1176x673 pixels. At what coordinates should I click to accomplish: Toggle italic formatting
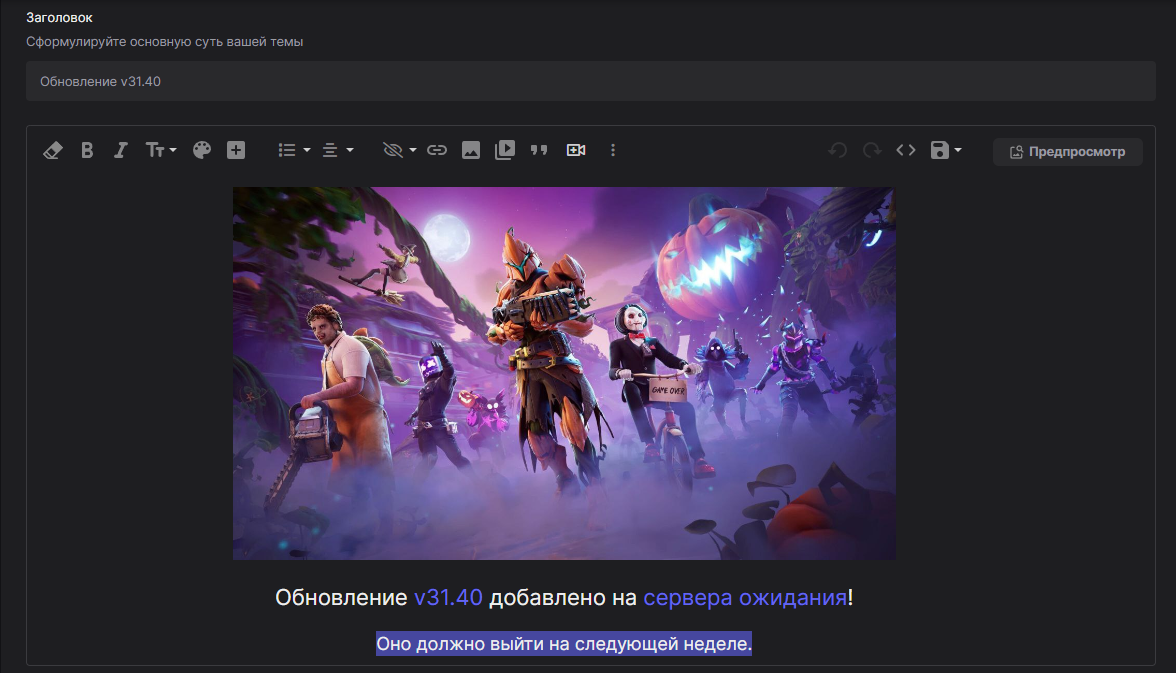click(x=121, y=150)
